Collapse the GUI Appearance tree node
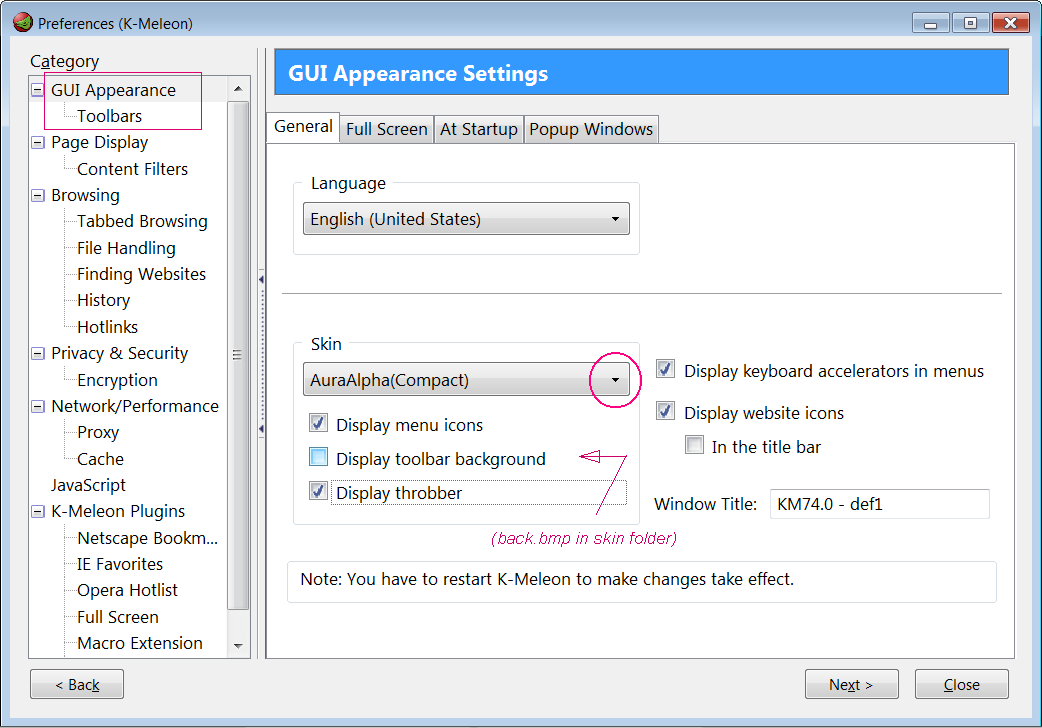Viewport: 1042px width, 728px height. (38, 90)
